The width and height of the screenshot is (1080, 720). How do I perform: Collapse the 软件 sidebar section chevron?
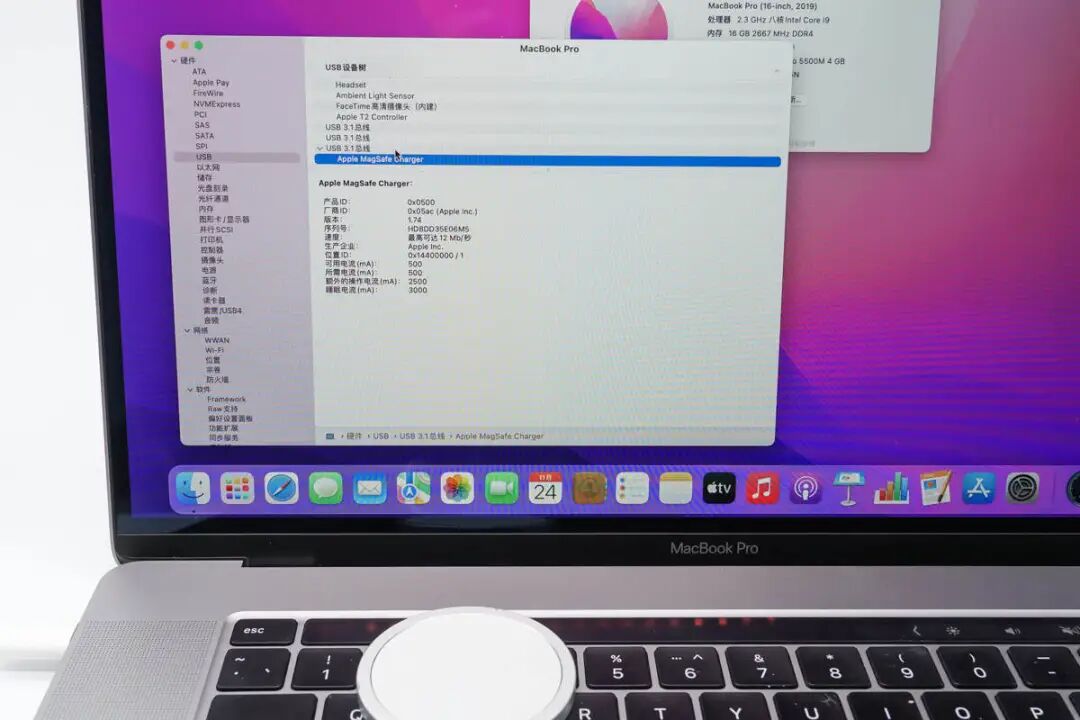pyautogui.click(x=190, y=390)
